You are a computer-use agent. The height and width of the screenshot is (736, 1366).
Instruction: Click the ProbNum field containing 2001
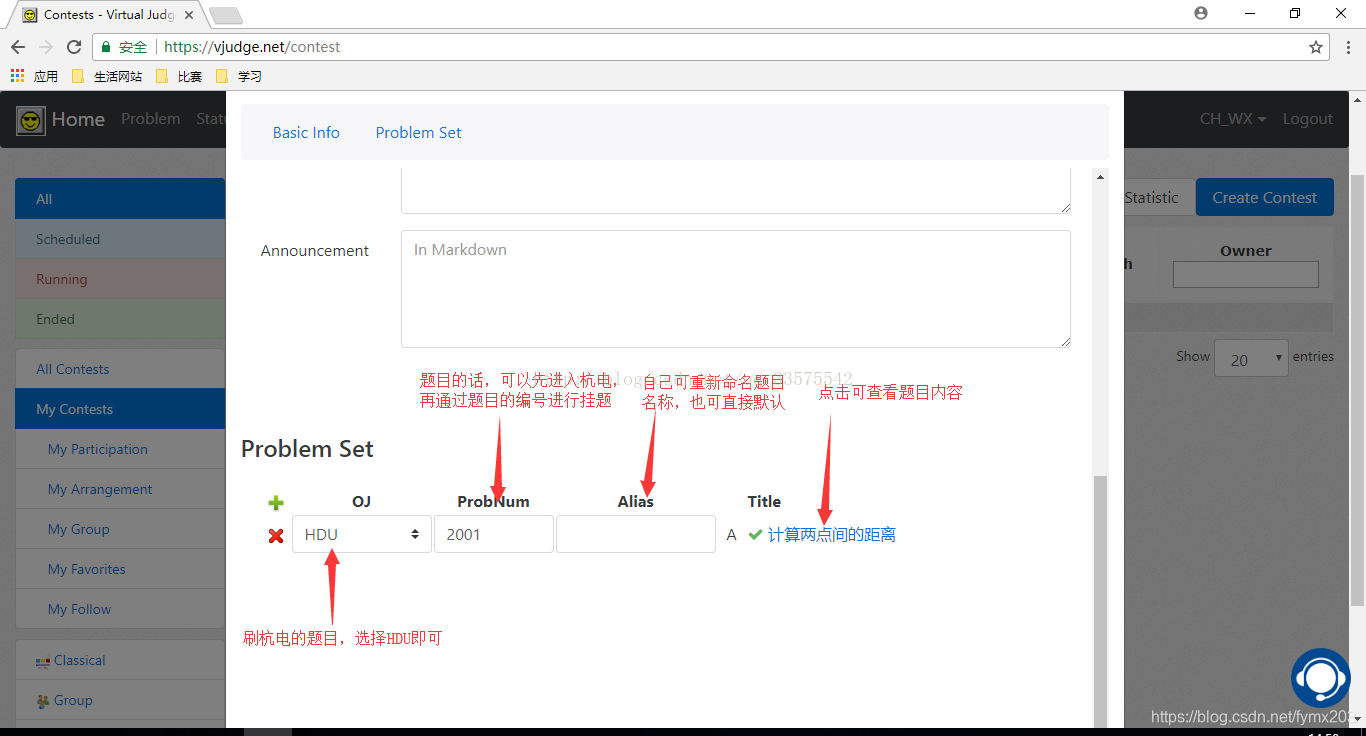click(494, 534)
